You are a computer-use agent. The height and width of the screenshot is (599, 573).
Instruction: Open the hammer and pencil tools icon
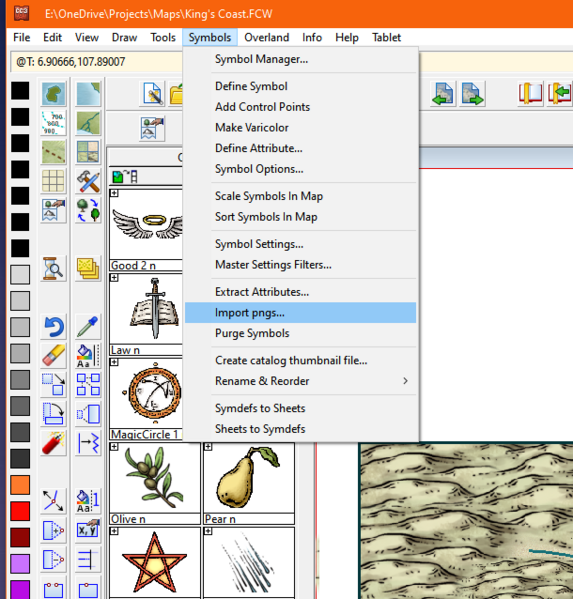[88, 181]
